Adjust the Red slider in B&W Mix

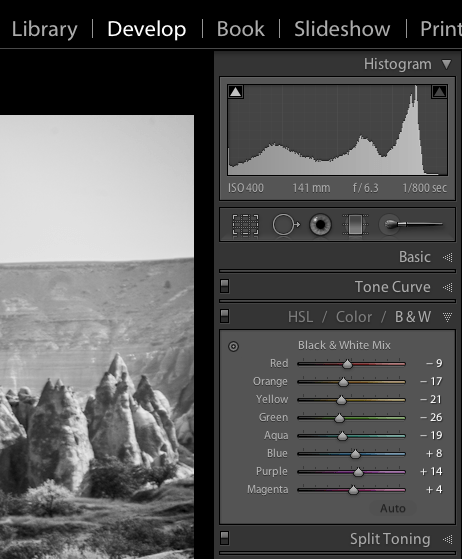coord(347,364)
